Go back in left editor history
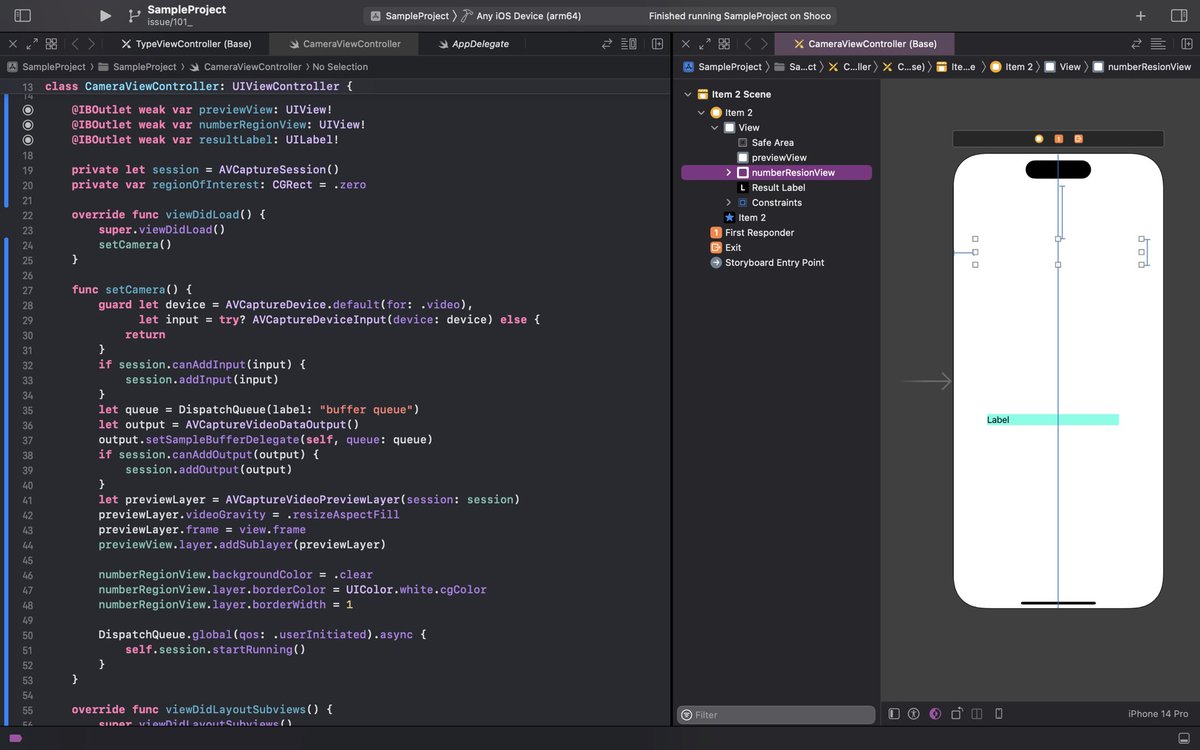Image resolution: width=1200 pixels, height=750 pixels. 73,44
